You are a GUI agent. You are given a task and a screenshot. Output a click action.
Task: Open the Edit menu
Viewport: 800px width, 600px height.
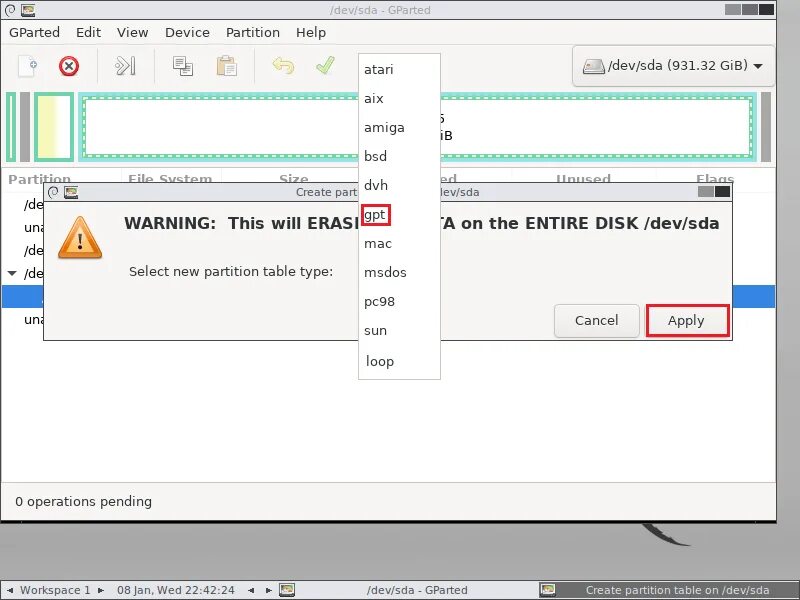88,33
